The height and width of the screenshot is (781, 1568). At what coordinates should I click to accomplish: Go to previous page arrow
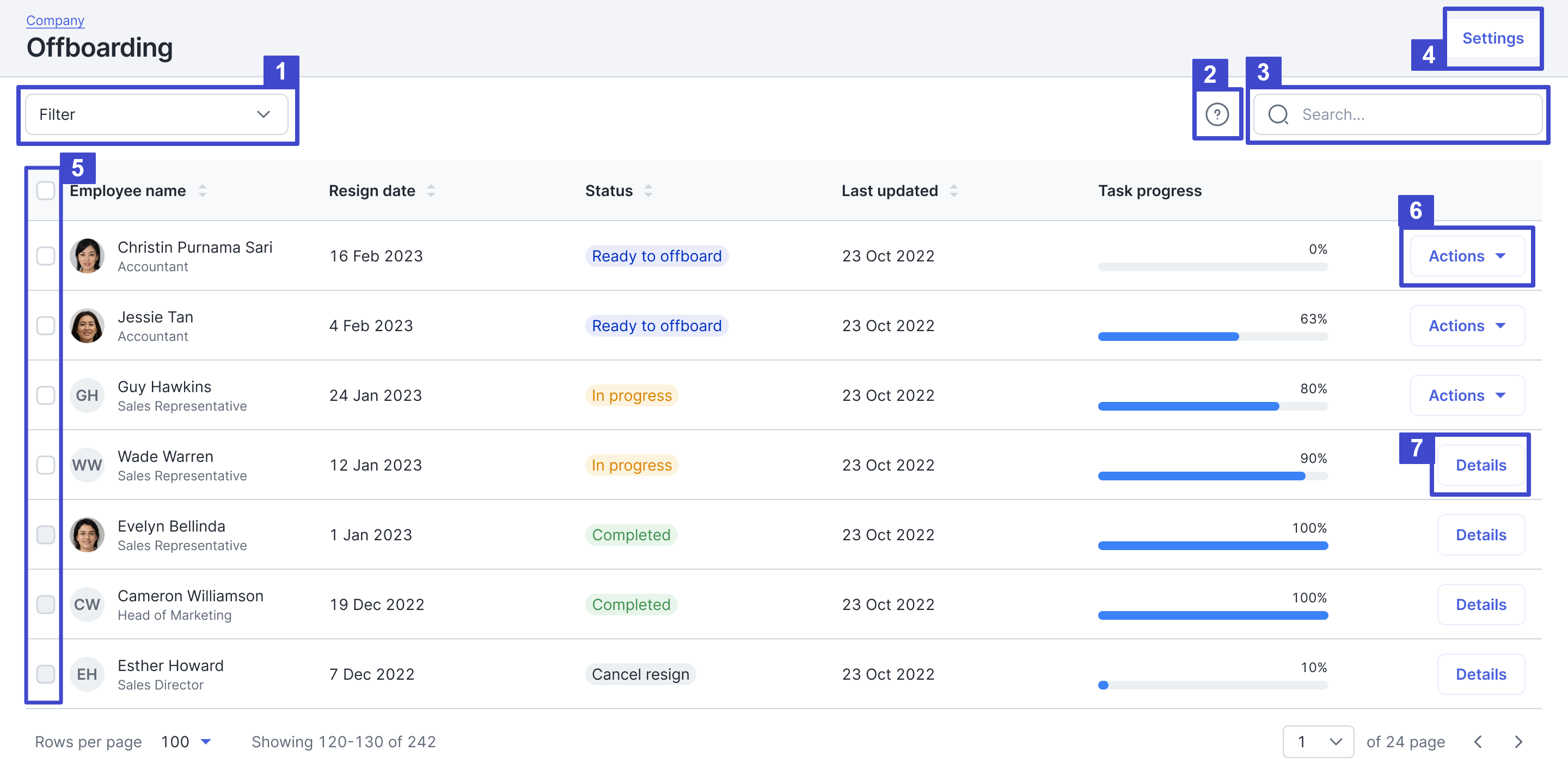tap(1478, 741)
